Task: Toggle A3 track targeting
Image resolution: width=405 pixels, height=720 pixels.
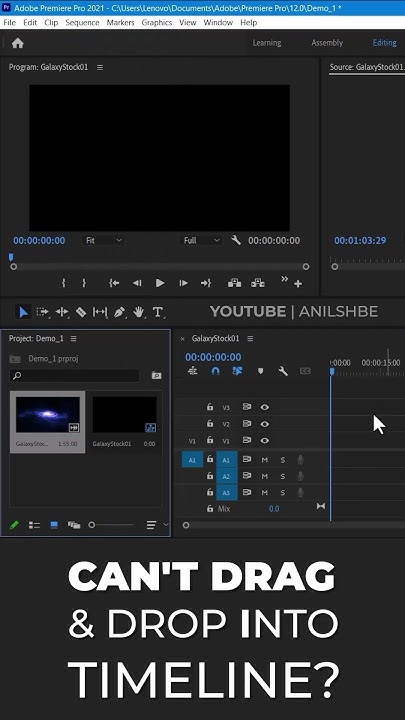Action: 226,493
